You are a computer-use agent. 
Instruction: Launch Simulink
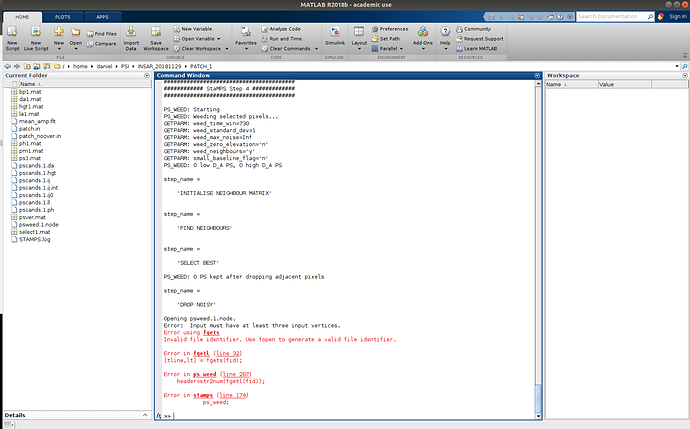pos(335,36)
